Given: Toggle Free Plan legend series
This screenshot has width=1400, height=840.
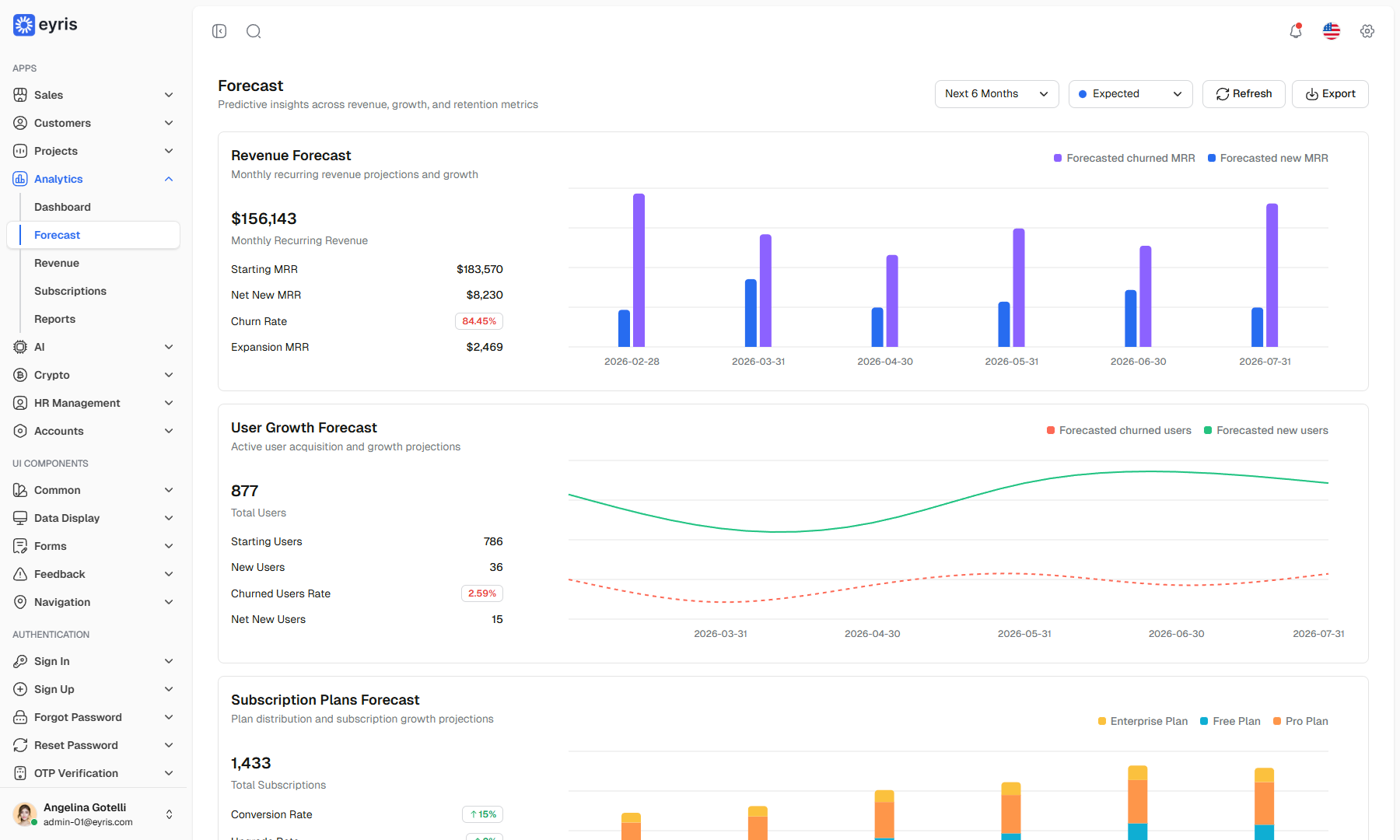Looking at the screenshot, I should 1230,721.
